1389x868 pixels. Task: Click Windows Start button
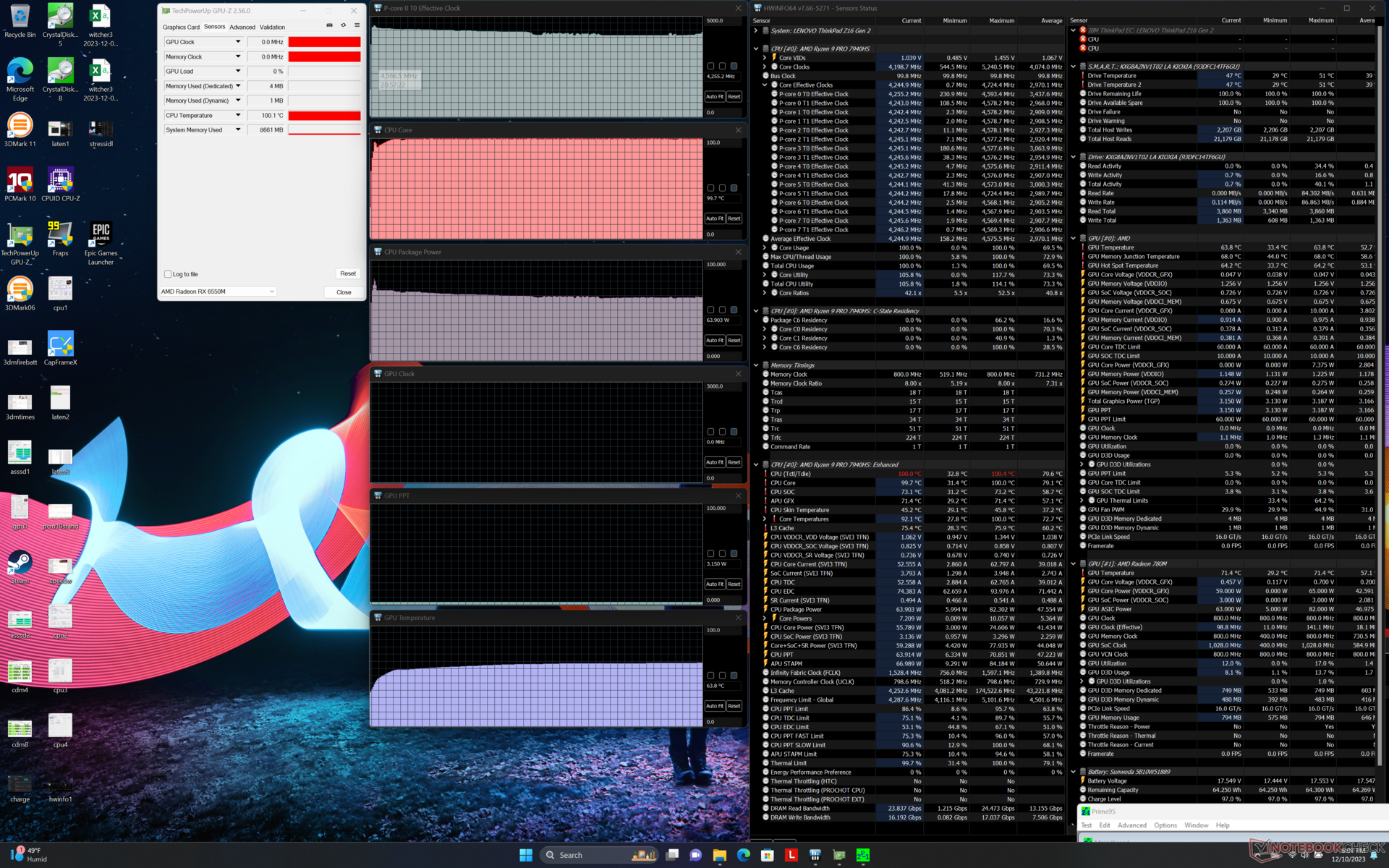[526, 855]
